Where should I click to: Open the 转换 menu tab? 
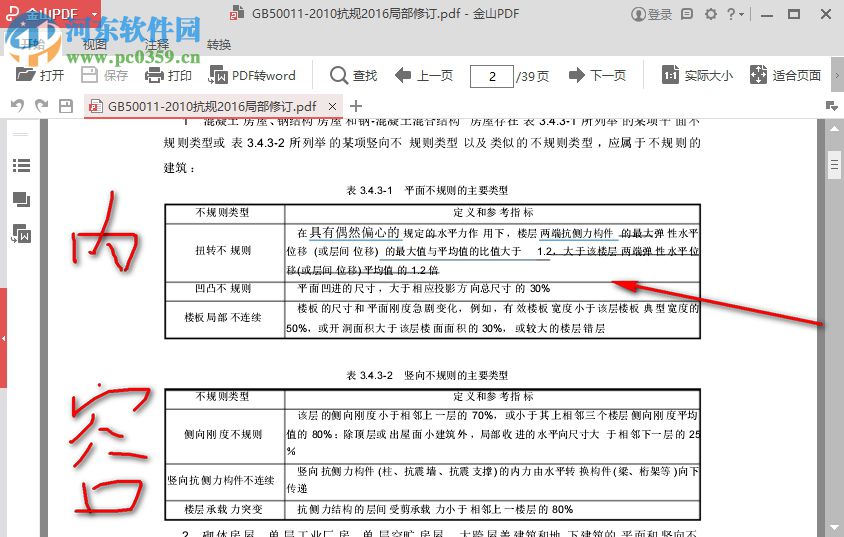(x=219, y=45)
